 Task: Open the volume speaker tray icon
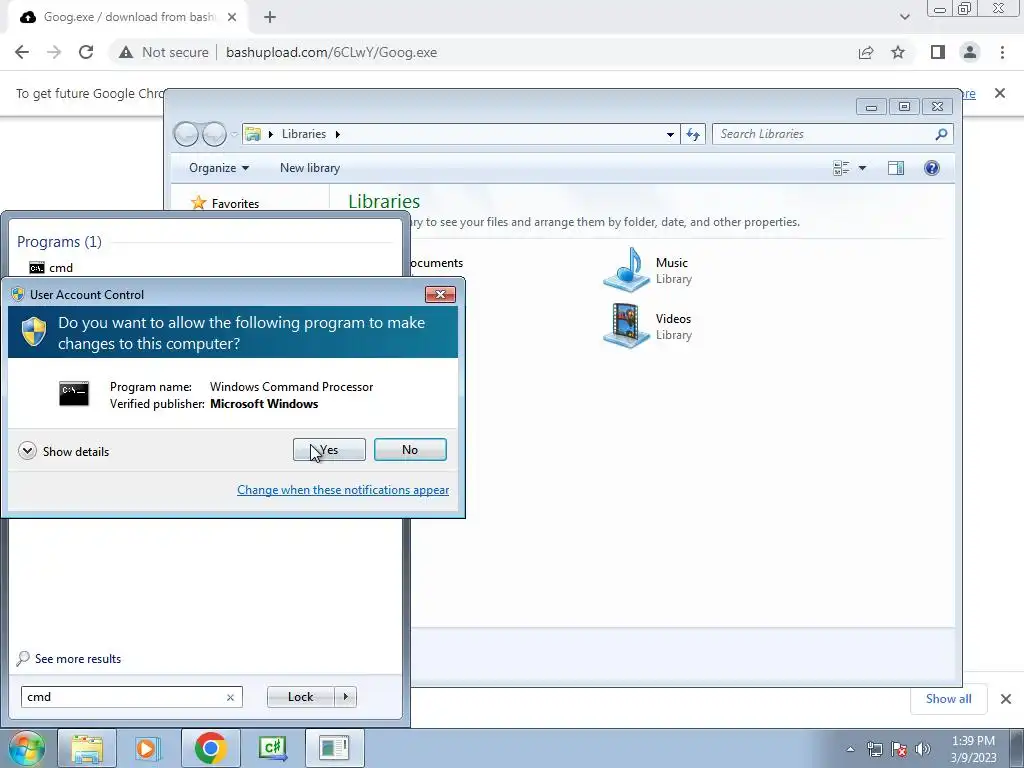coord(923,749)
